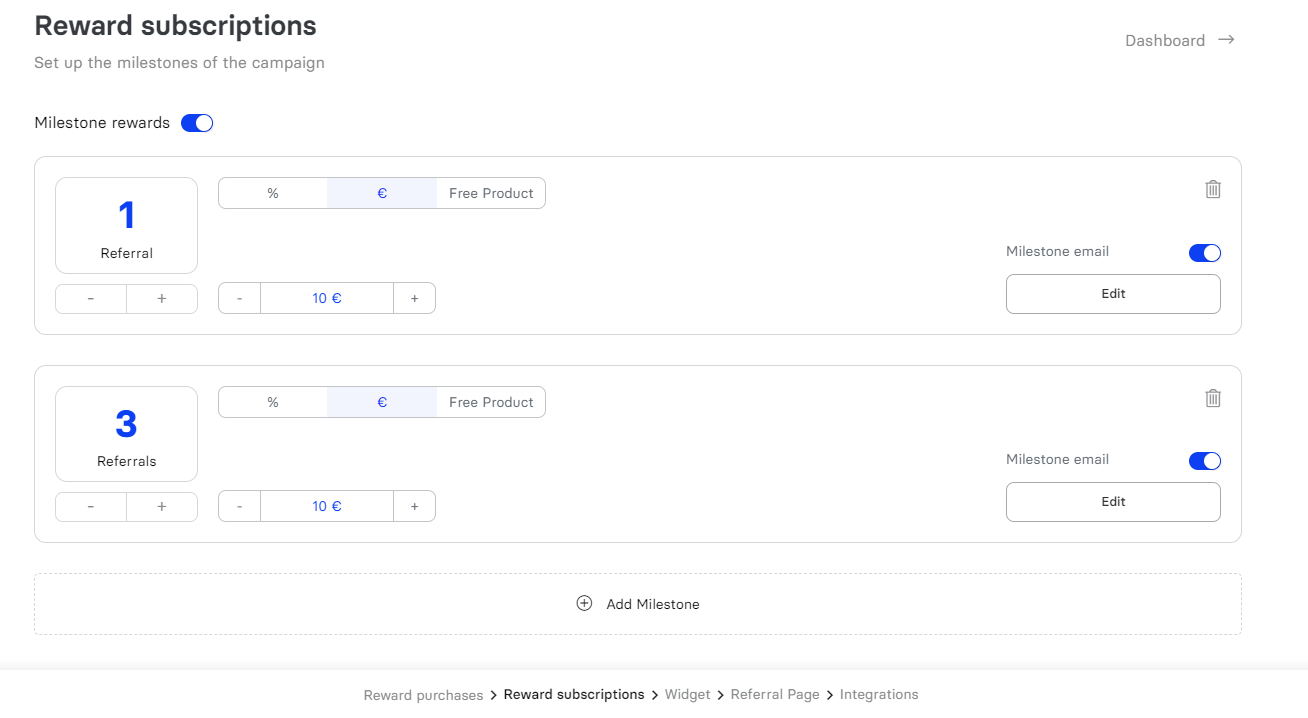Increase the reward amount in first milestone

414,298
